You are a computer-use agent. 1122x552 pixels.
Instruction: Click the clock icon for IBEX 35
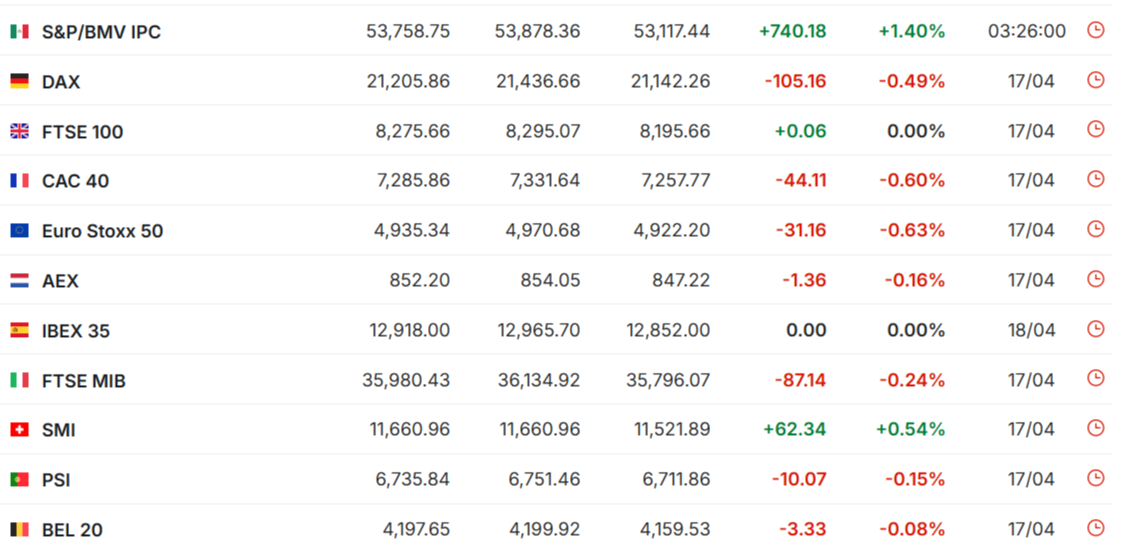(1096, 329)
